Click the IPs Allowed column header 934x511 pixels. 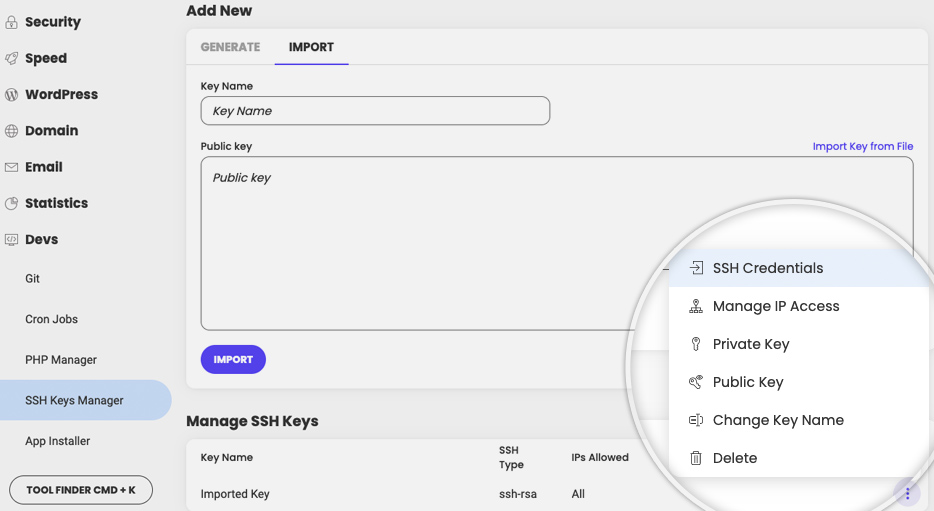[600, 457]
